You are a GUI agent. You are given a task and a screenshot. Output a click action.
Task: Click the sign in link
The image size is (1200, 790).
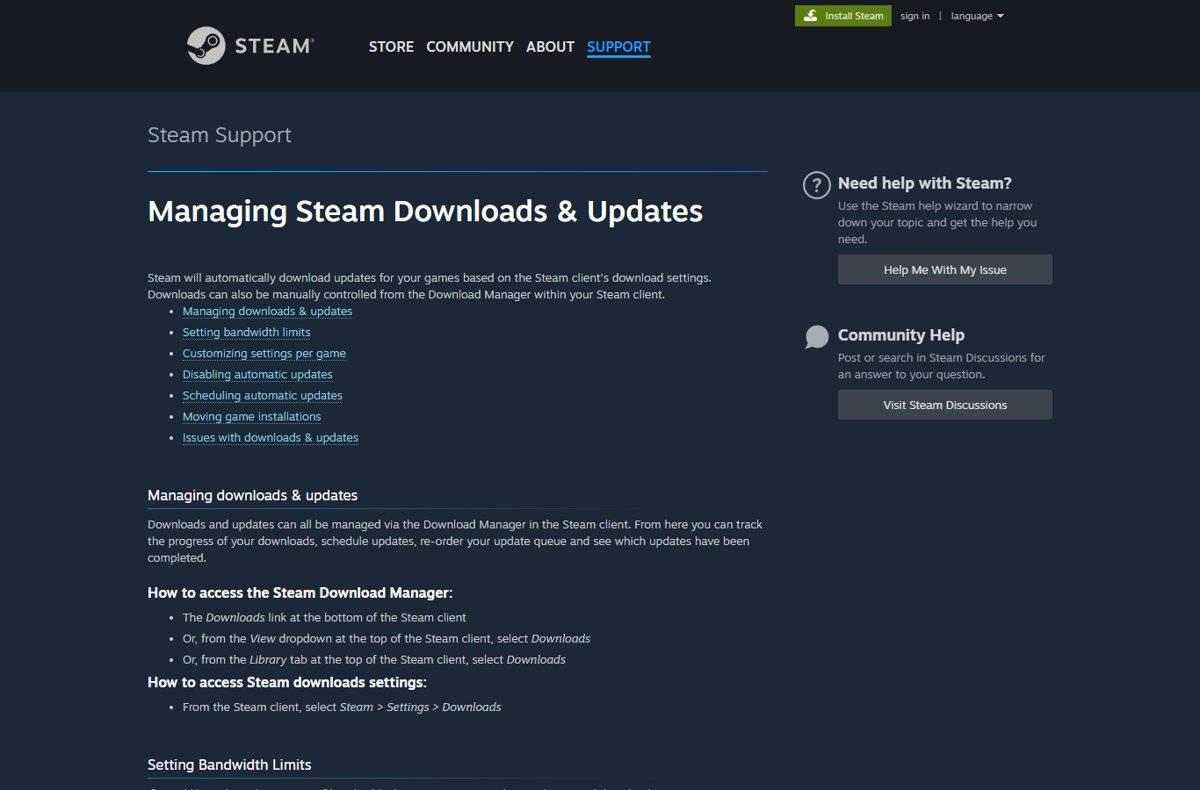coord(915,16)
